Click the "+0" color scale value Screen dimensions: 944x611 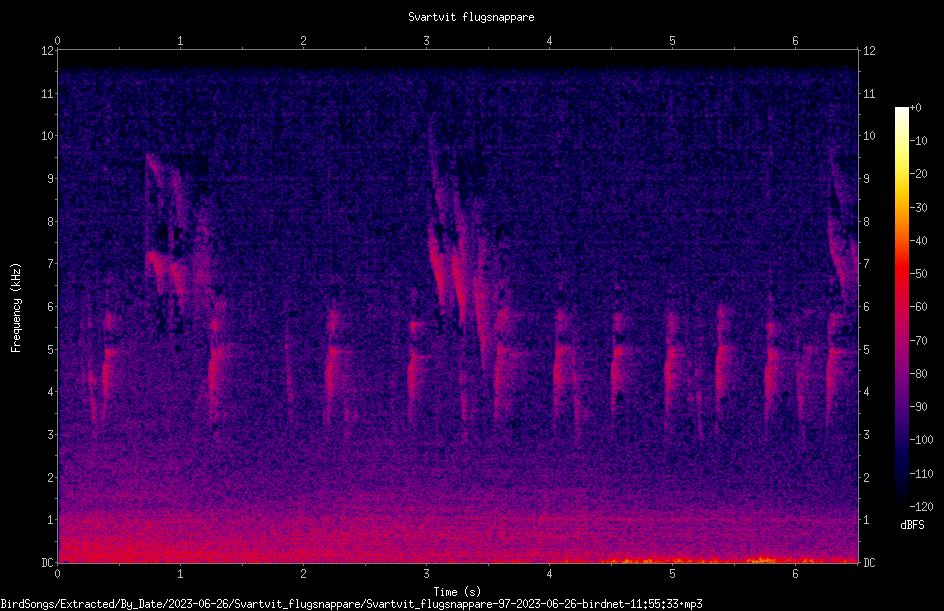(x=915, y=108)
